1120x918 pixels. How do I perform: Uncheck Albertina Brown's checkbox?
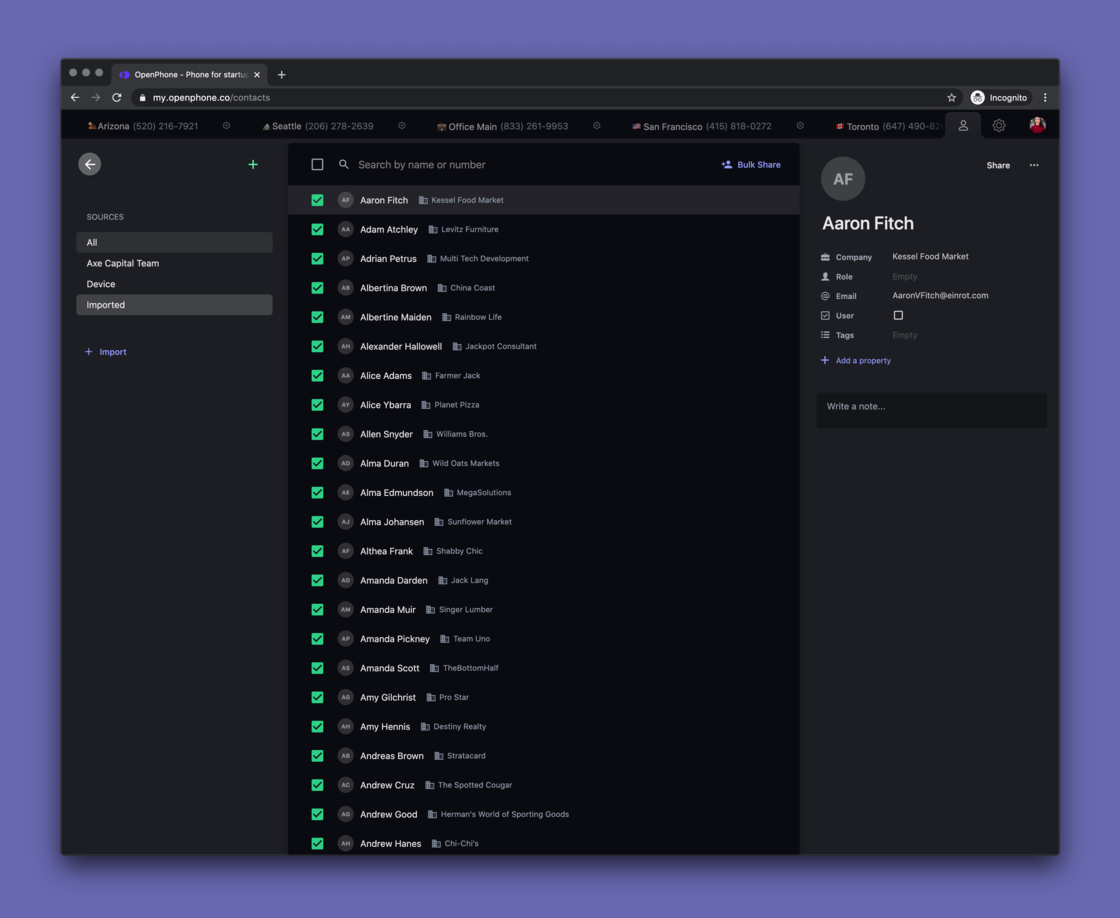pyautogui.click(x=317, y=288)
